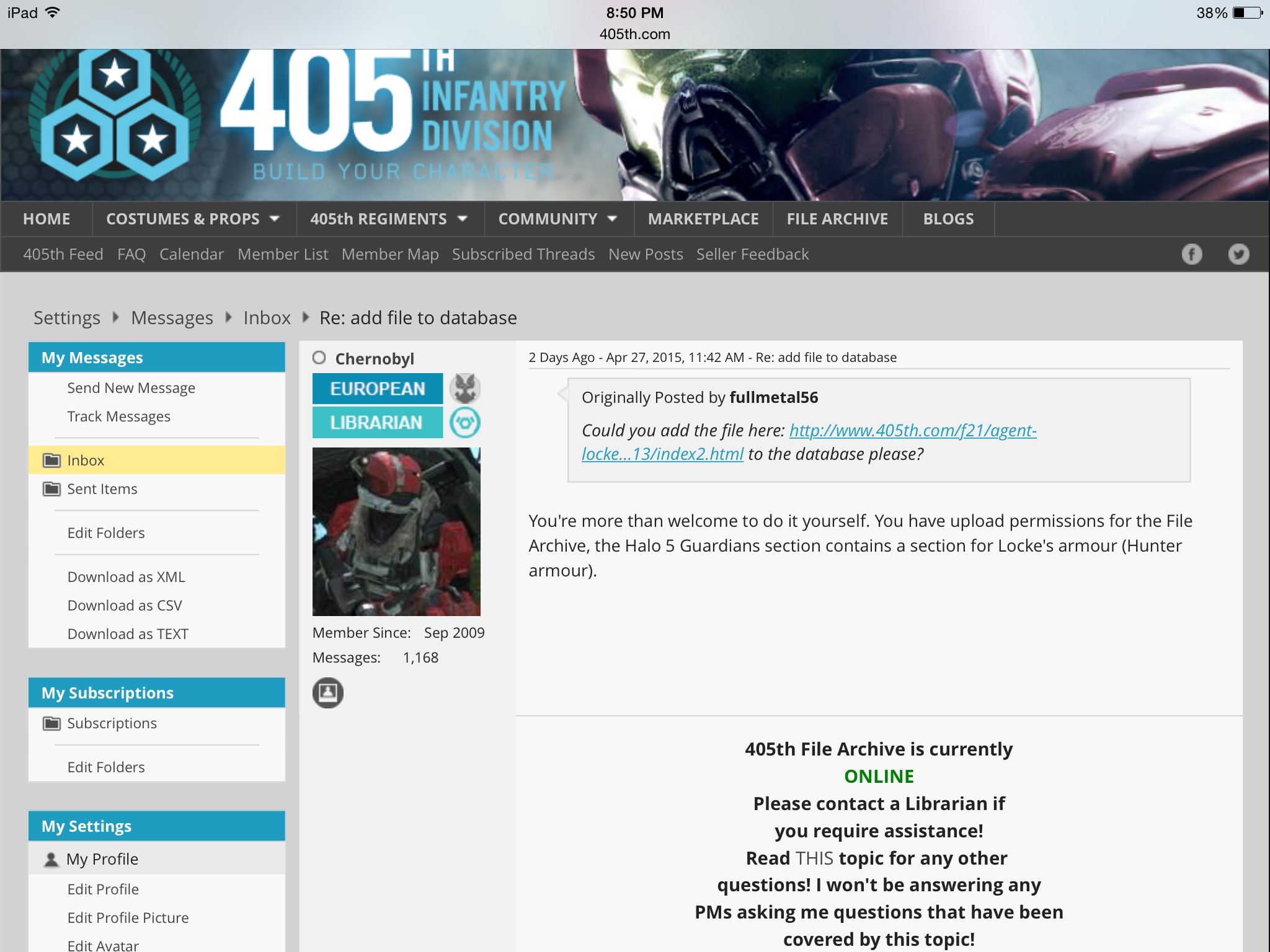Open the Twitter icon in header
Viewport: 1270px width, 952px height.
(1238, 254)
